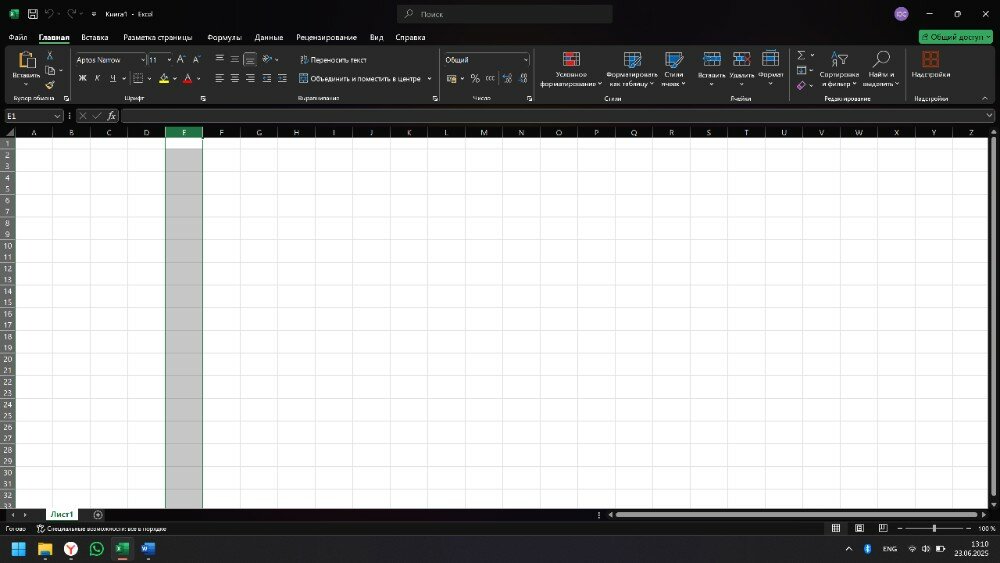
Task: Click the decrease indent icon
Action: point(267,78)
